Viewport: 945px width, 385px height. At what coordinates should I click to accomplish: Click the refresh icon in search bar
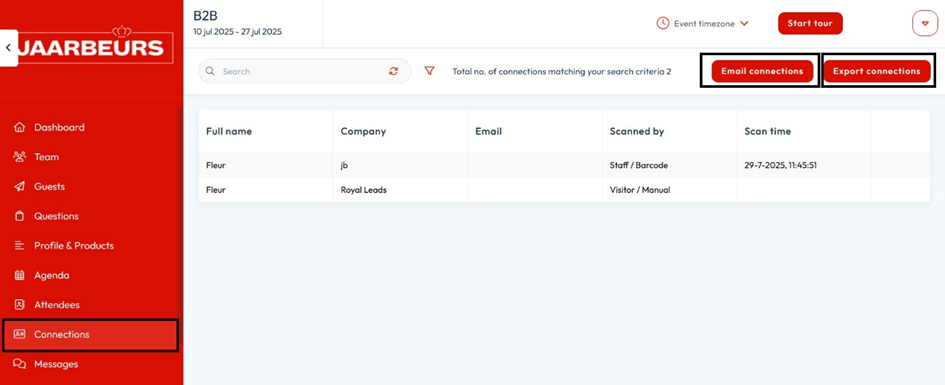[394, 71]
